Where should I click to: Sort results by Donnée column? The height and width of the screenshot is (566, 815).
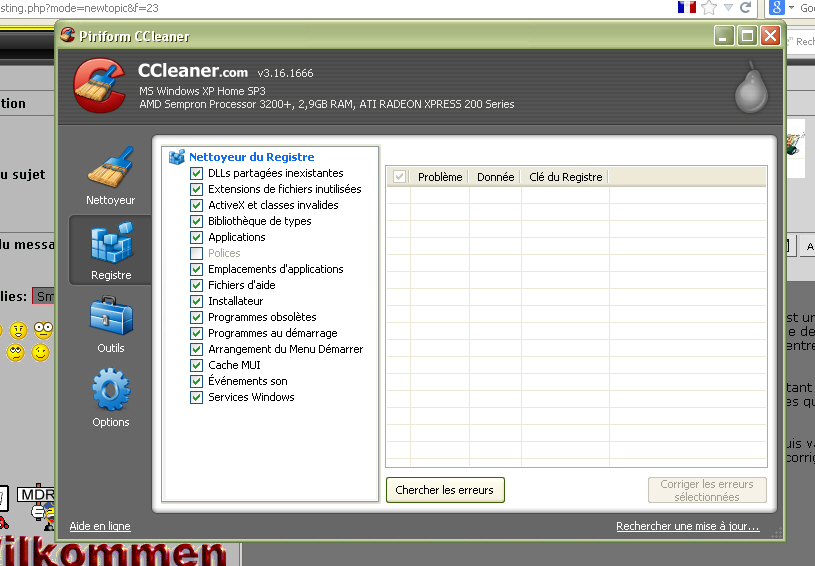[495, 177]
